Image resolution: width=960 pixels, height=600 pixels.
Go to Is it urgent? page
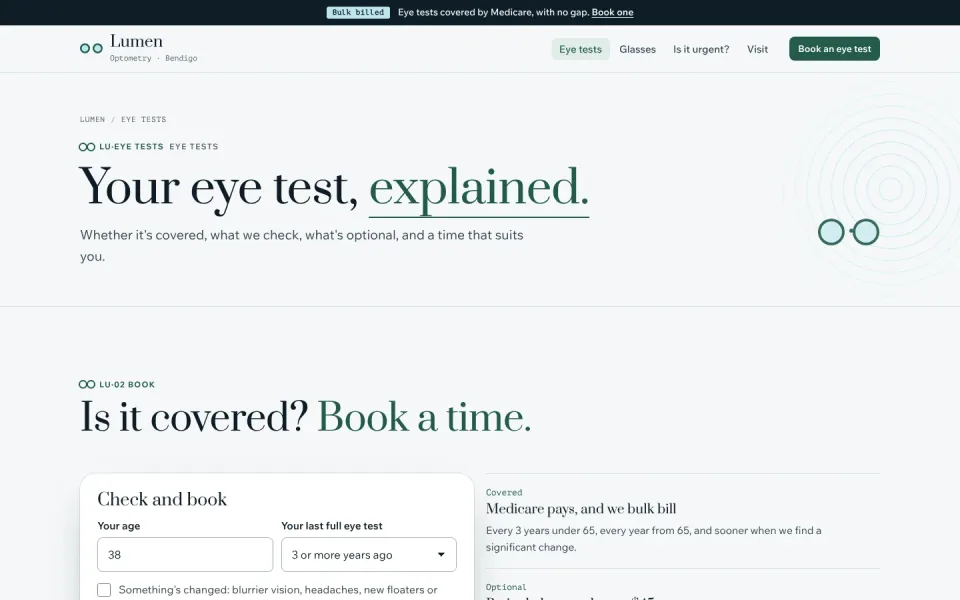tap(701, 49)
